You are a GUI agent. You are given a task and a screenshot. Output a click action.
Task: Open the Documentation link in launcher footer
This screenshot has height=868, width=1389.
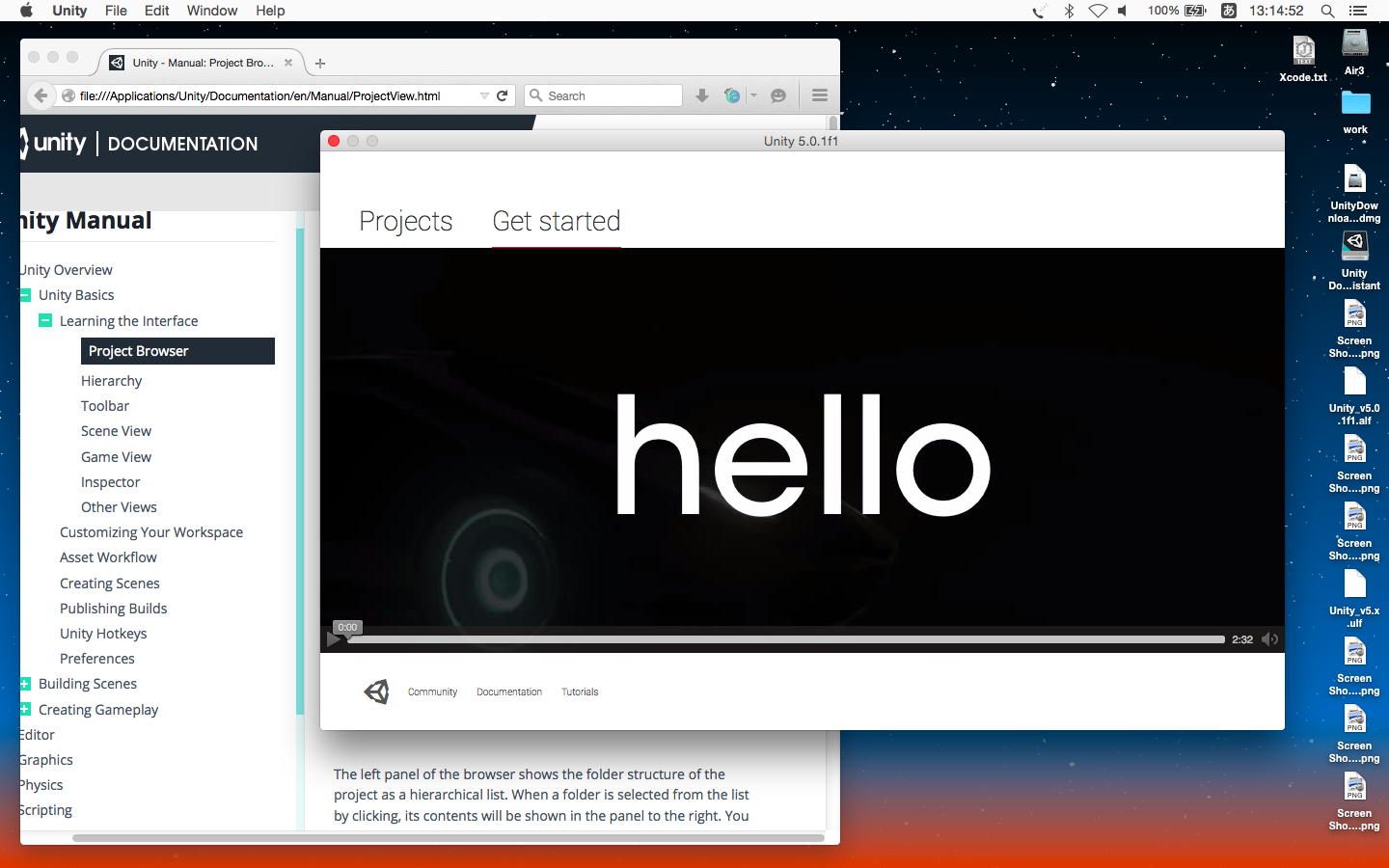pyautogui.click(x=509, y=692)
